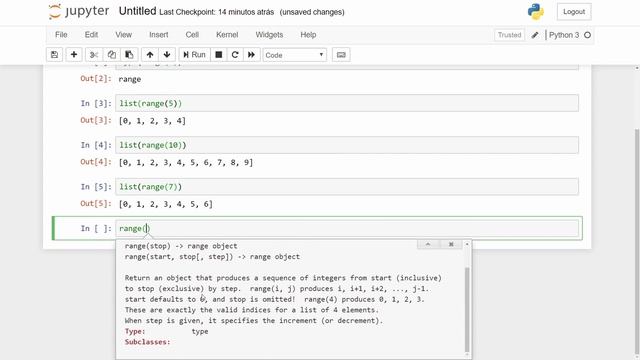Click the active cell containing range(
This screenshot has width=640, height=360.
click(347, 228)
